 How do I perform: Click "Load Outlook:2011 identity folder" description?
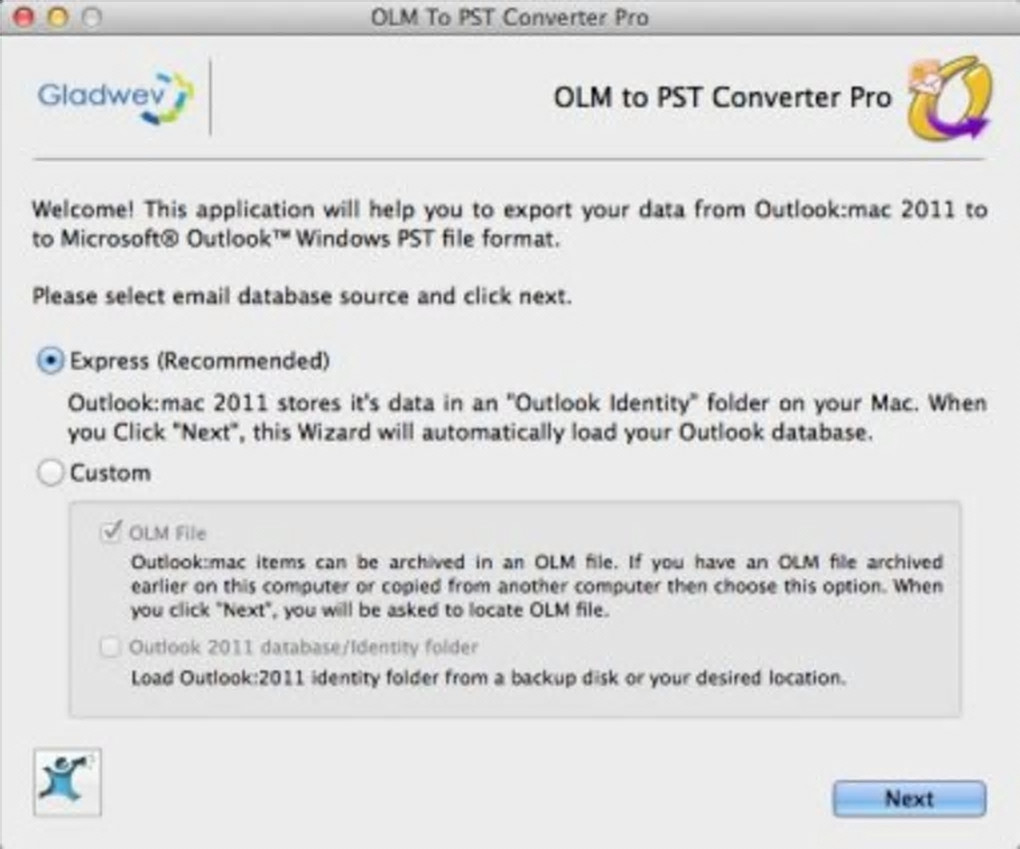pos(488,678)
